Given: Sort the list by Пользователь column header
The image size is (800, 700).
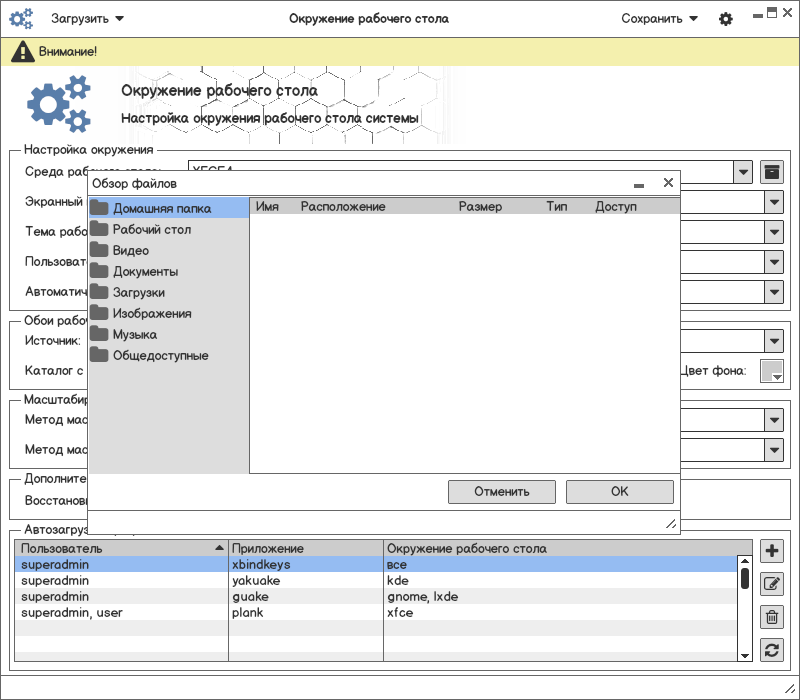Looking at the screenshot, I should [121, 549].
